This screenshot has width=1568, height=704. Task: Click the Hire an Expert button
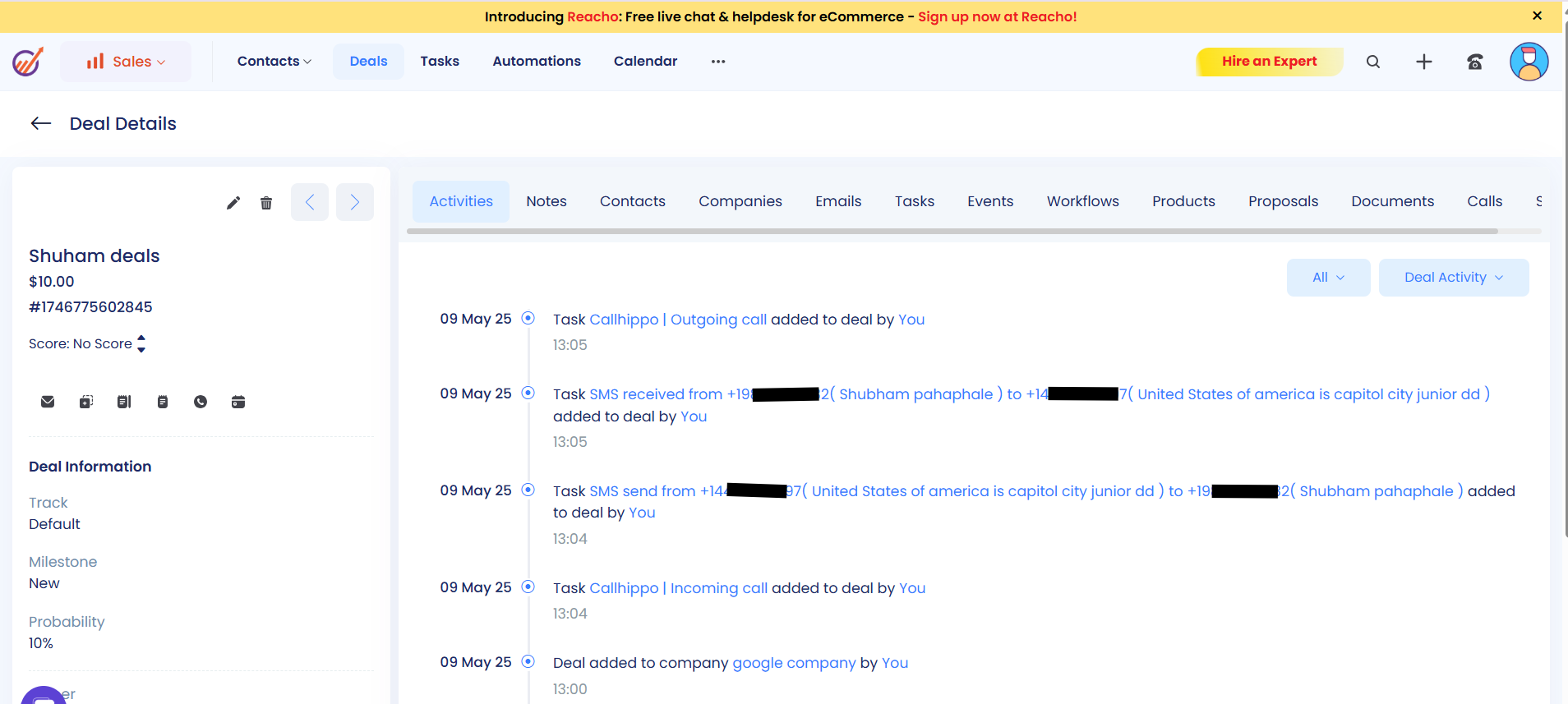tap(1269, 62)
